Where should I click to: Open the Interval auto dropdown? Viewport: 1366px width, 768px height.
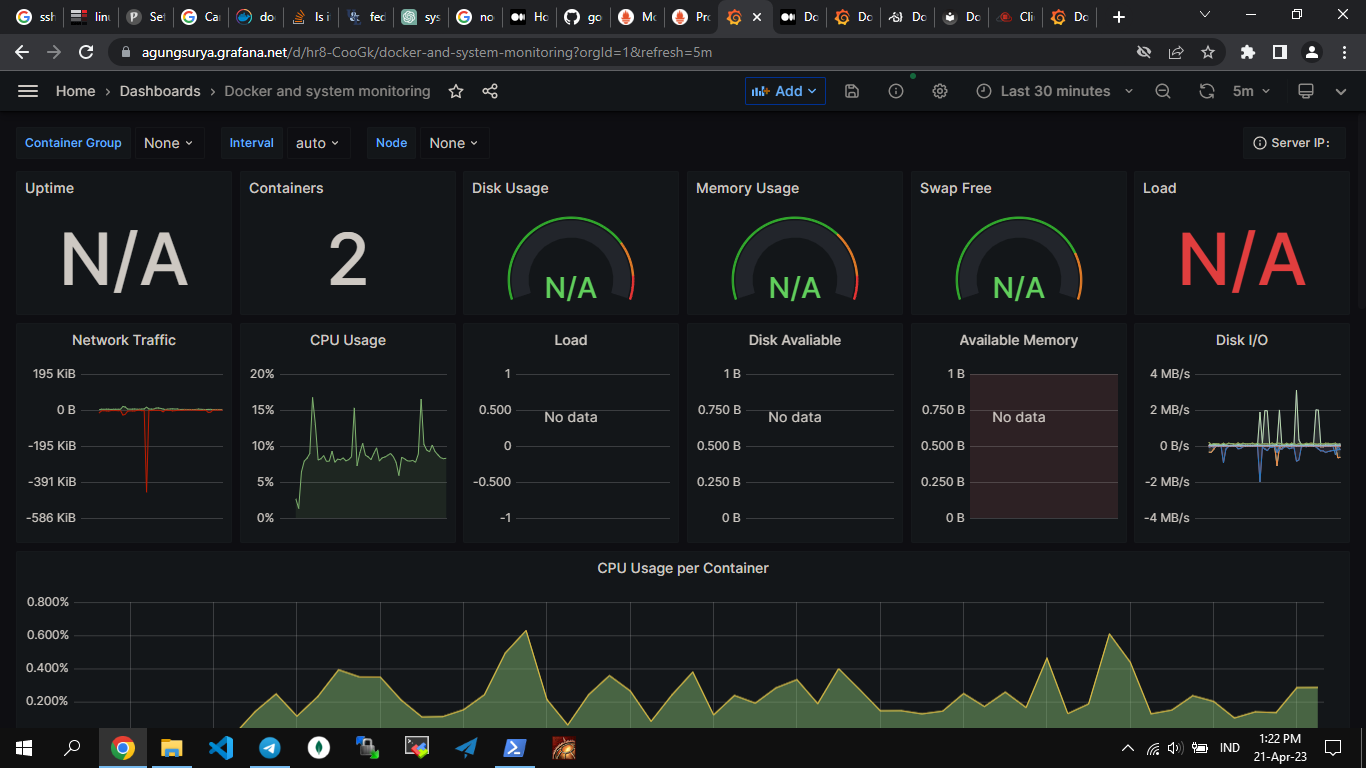pos(318,143)
